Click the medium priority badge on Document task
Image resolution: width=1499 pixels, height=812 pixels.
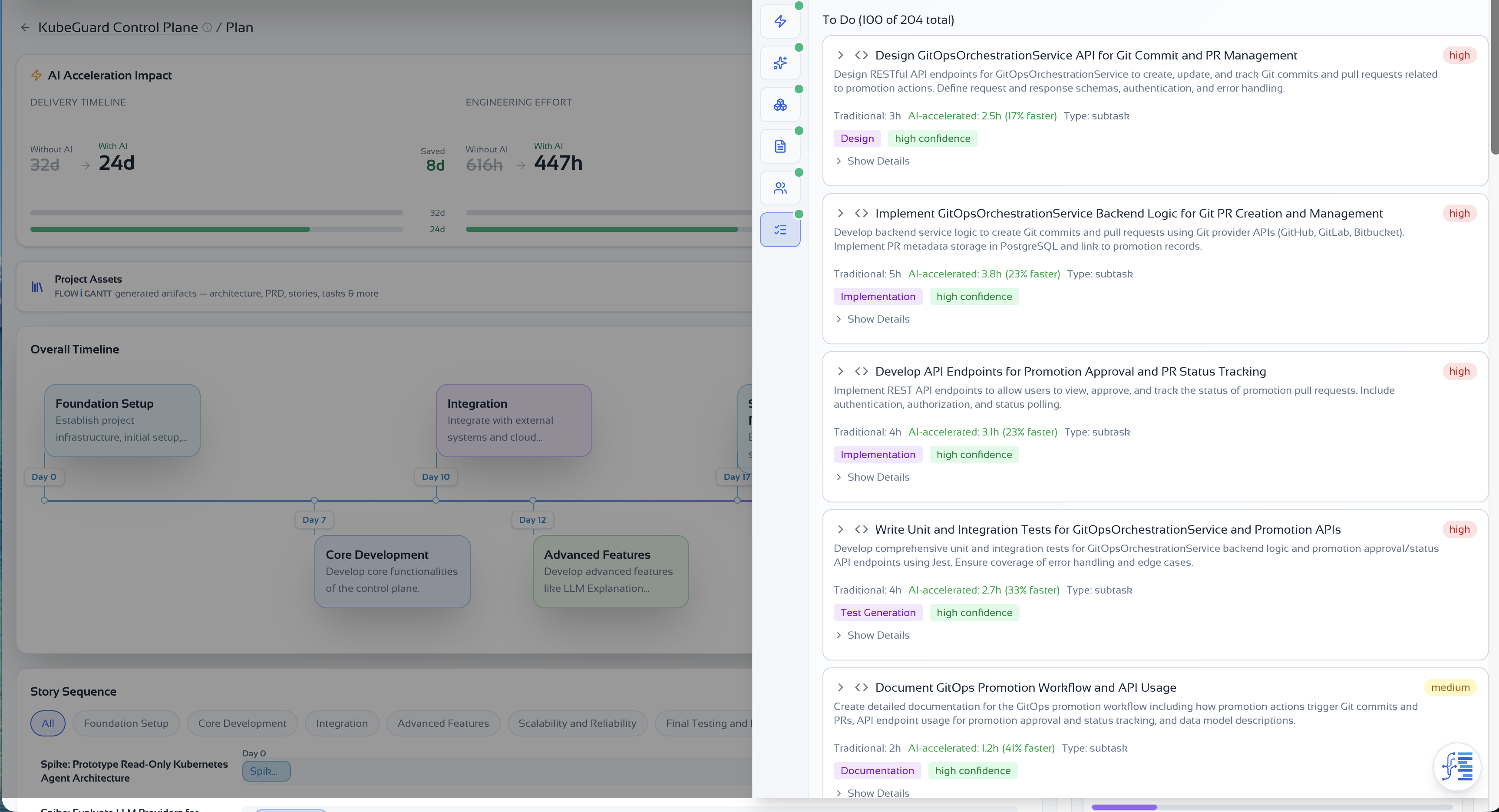click(x=1450, y=687)
